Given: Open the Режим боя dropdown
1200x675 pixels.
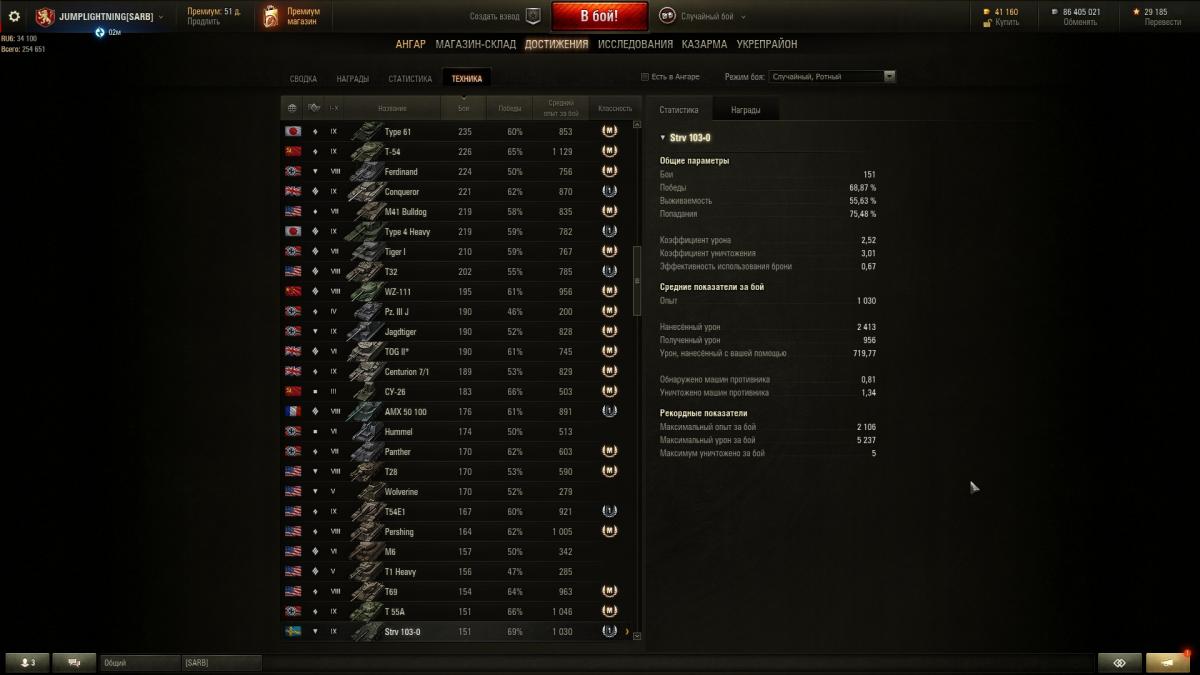Looking at the screenshot, I should click(x=832, y=77).
